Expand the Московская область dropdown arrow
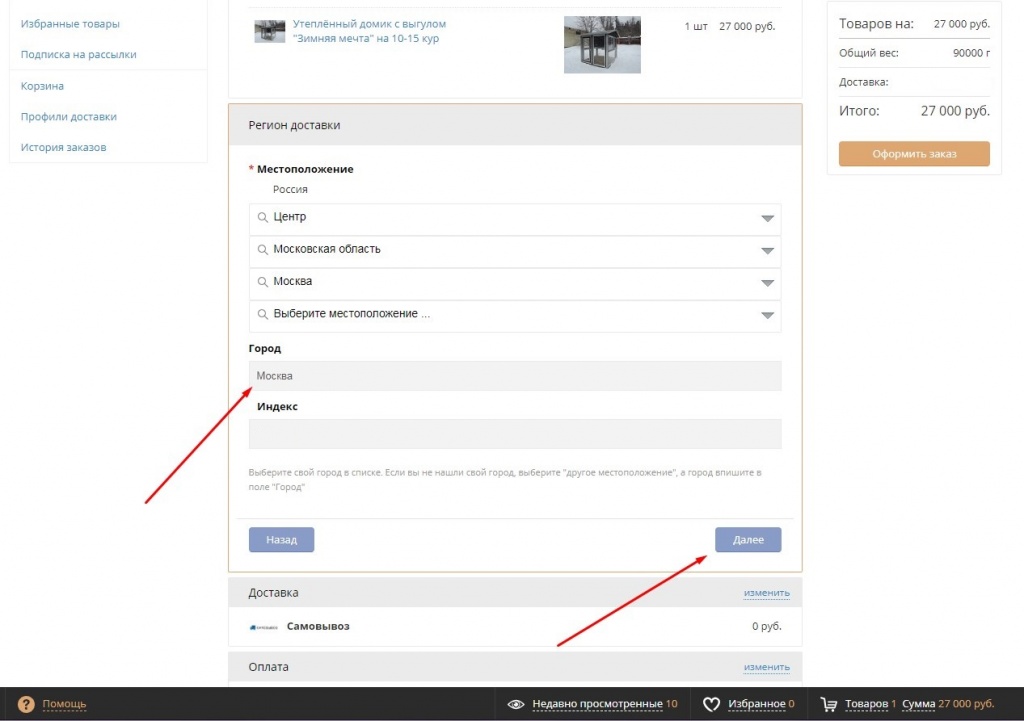 (767, 251)
